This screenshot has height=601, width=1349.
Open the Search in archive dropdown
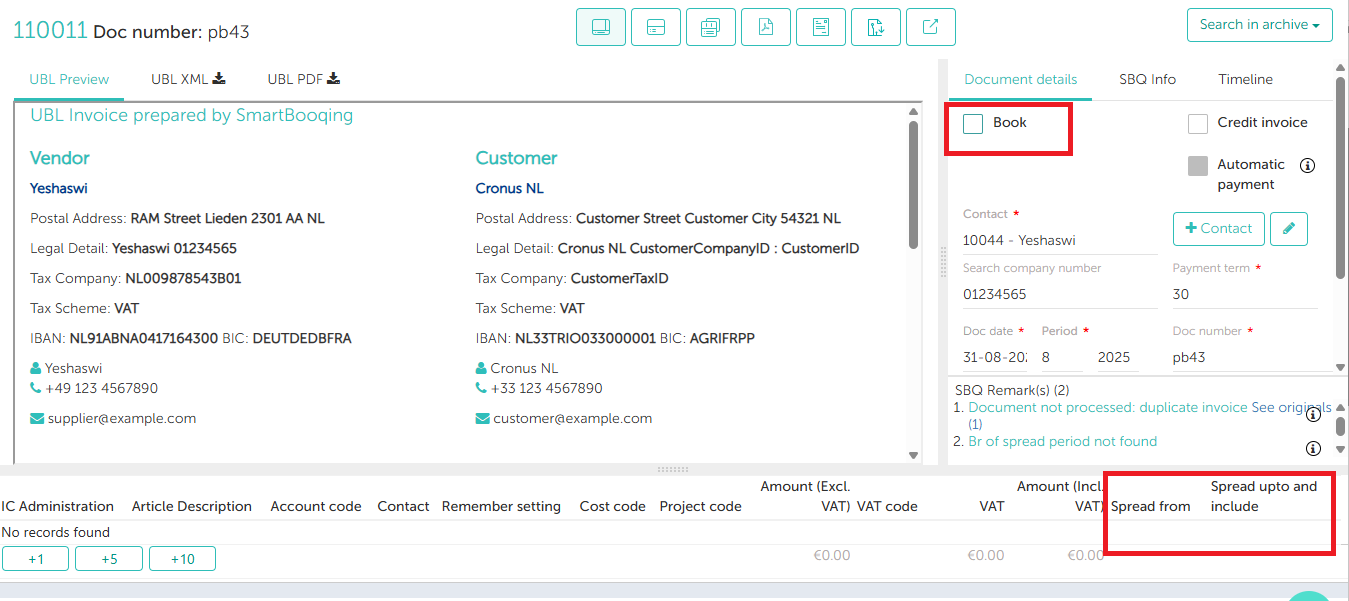click(x=1259, y=25)
